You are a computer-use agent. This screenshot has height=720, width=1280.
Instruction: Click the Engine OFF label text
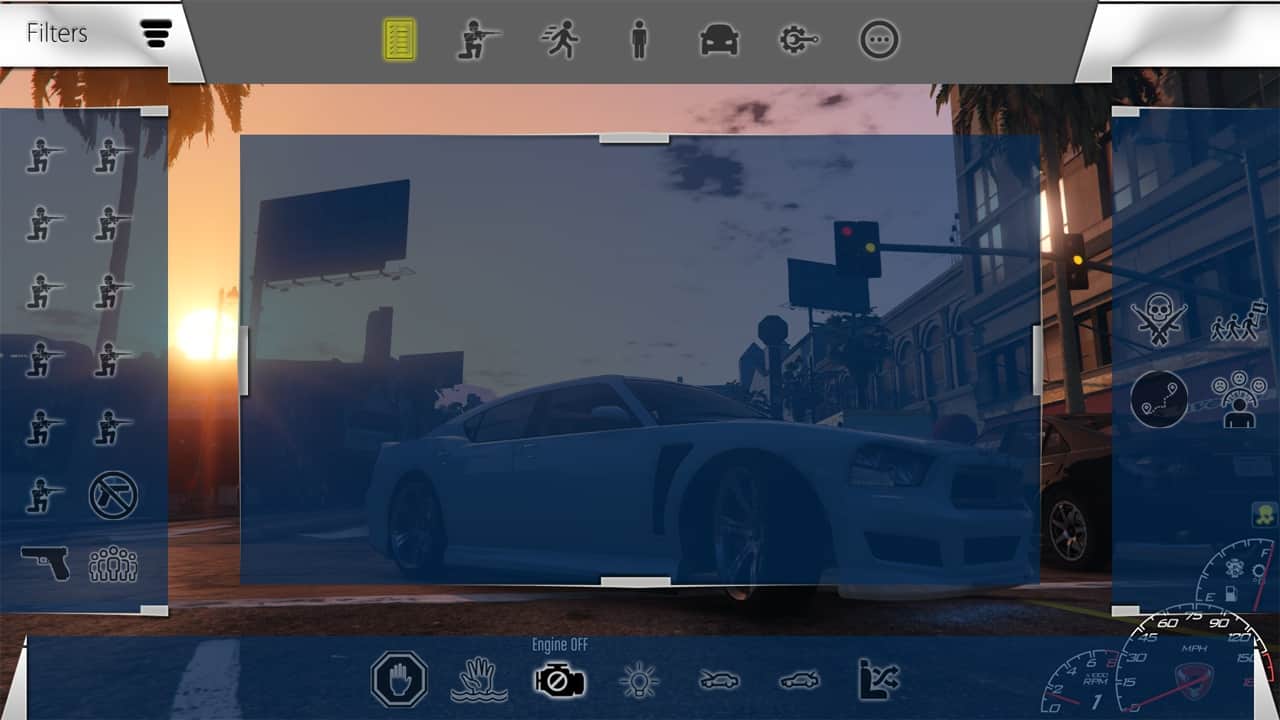(x=560, y=645)
